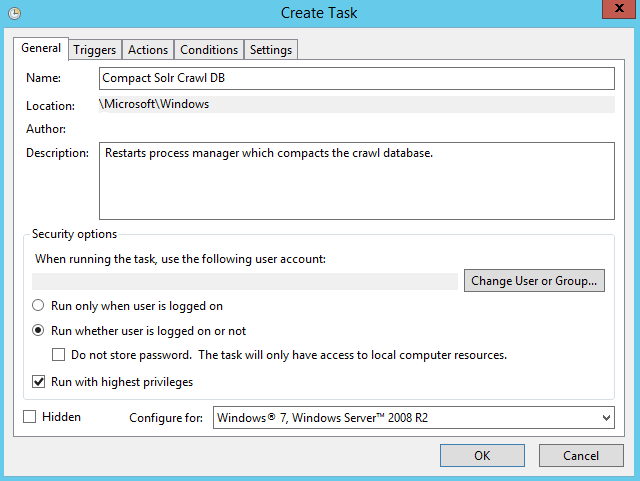Click the \Microsoft\Windows location text

[154, 104]
